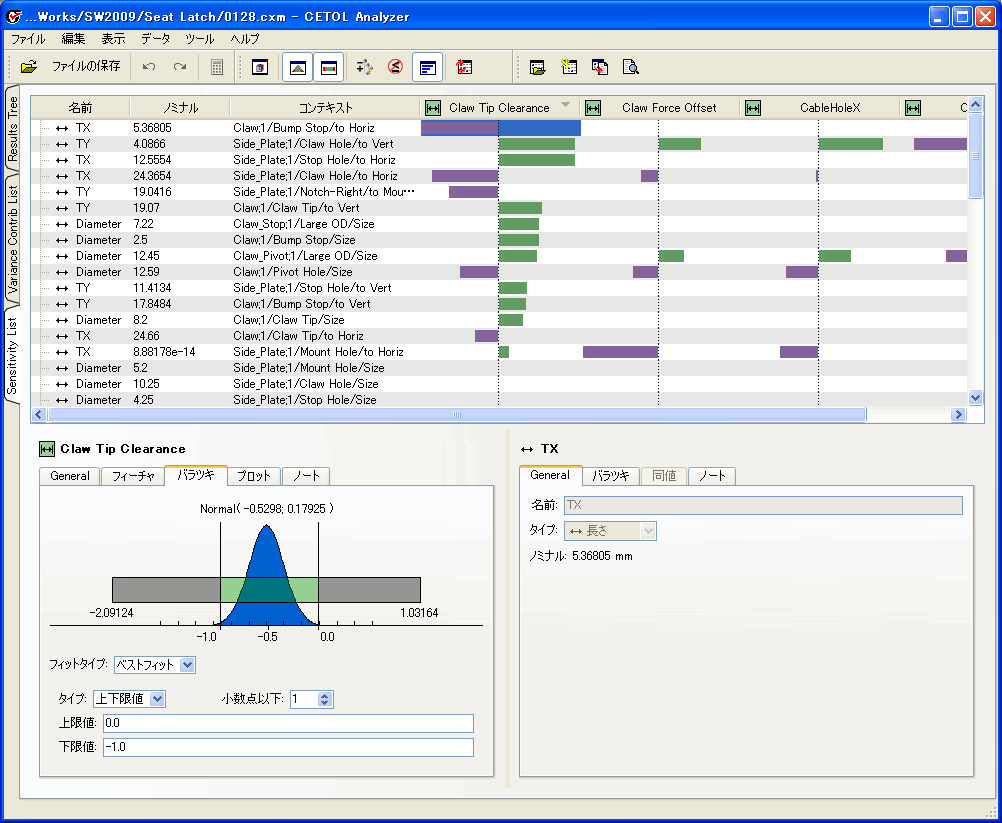Image resolution: width=1002 pixels, height=823 pixels.
Task: Open the タイプ 上下限値 dropdown
Action: coord(129,699)
